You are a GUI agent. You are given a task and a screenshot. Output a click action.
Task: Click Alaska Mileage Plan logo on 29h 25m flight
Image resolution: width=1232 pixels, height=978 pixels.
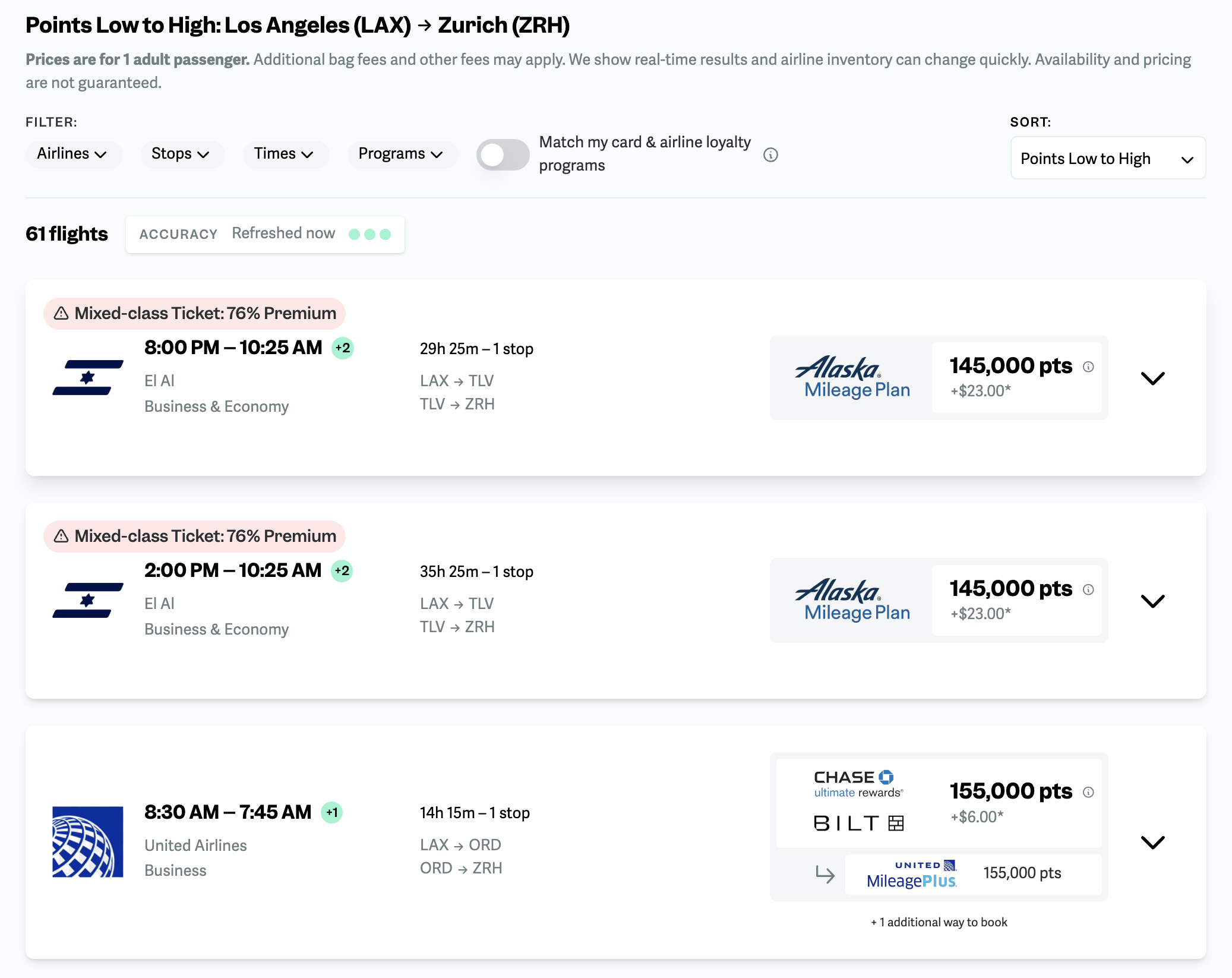click(x=852, y=377)
